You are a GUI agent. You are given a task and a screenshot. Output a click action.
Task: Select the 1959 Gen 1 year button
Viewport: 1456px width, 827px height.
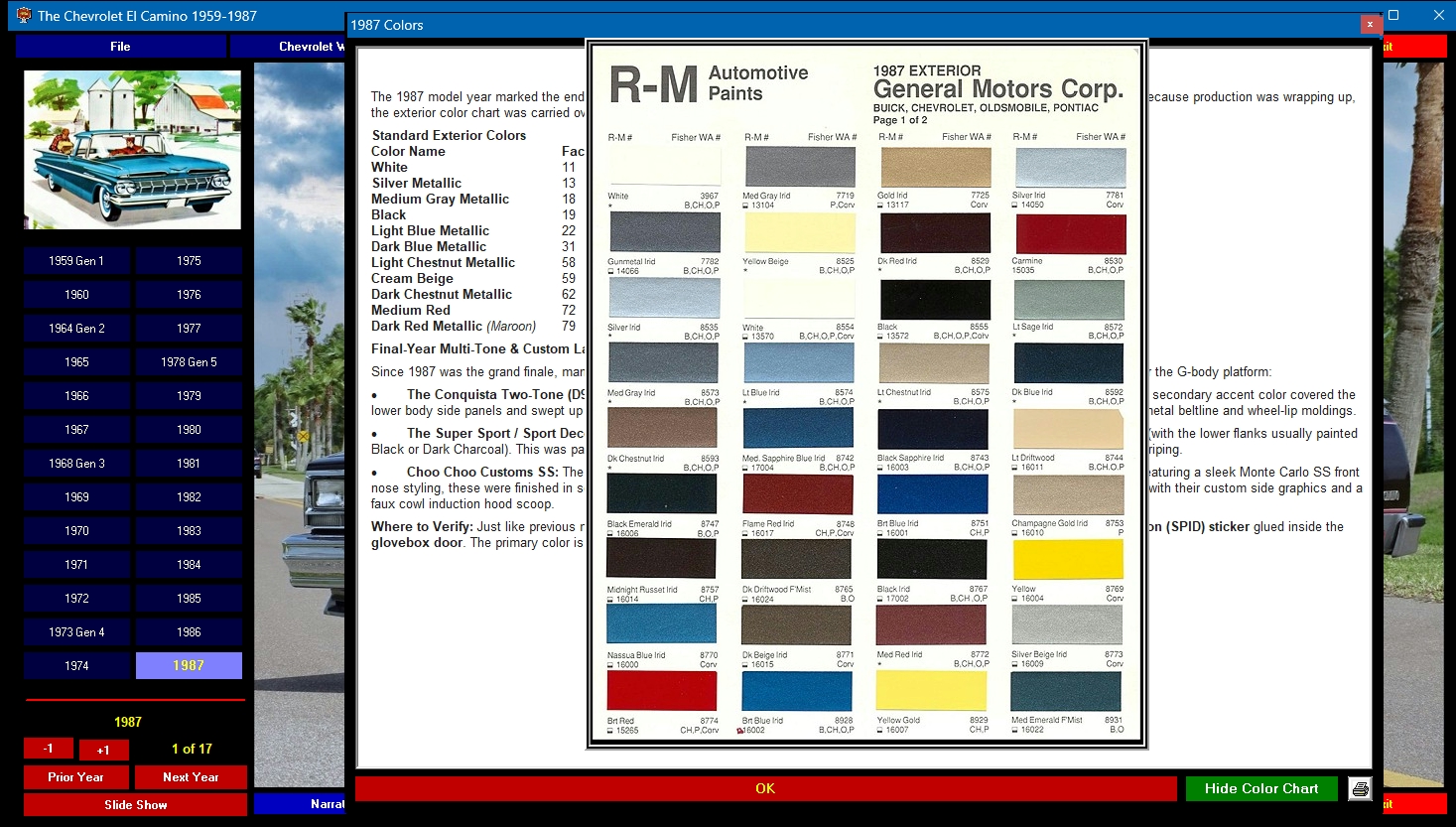click(x=76, y=261)
